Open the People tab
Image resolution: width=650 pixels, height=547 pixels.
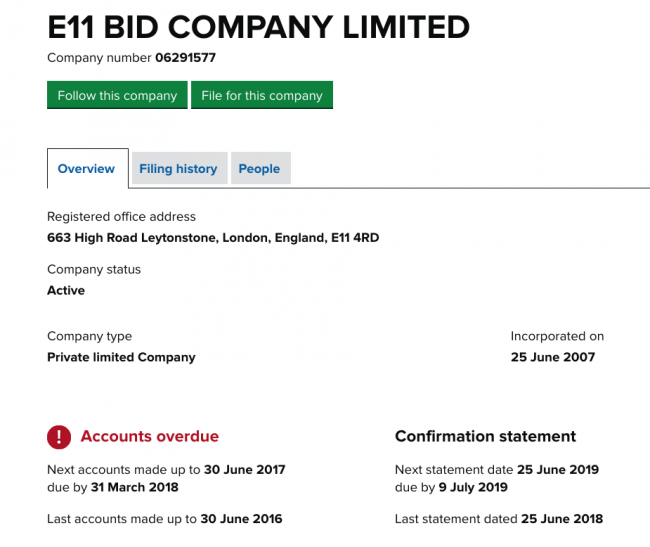(x=261, y=168)
